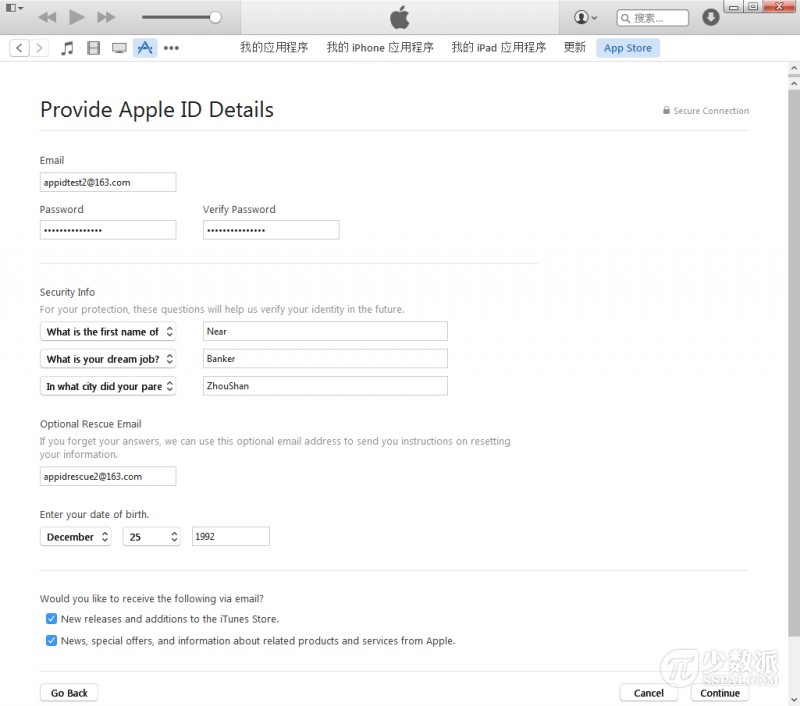Open the birth month December dropdown
The image size is (800, 706).
pos(76,537)
